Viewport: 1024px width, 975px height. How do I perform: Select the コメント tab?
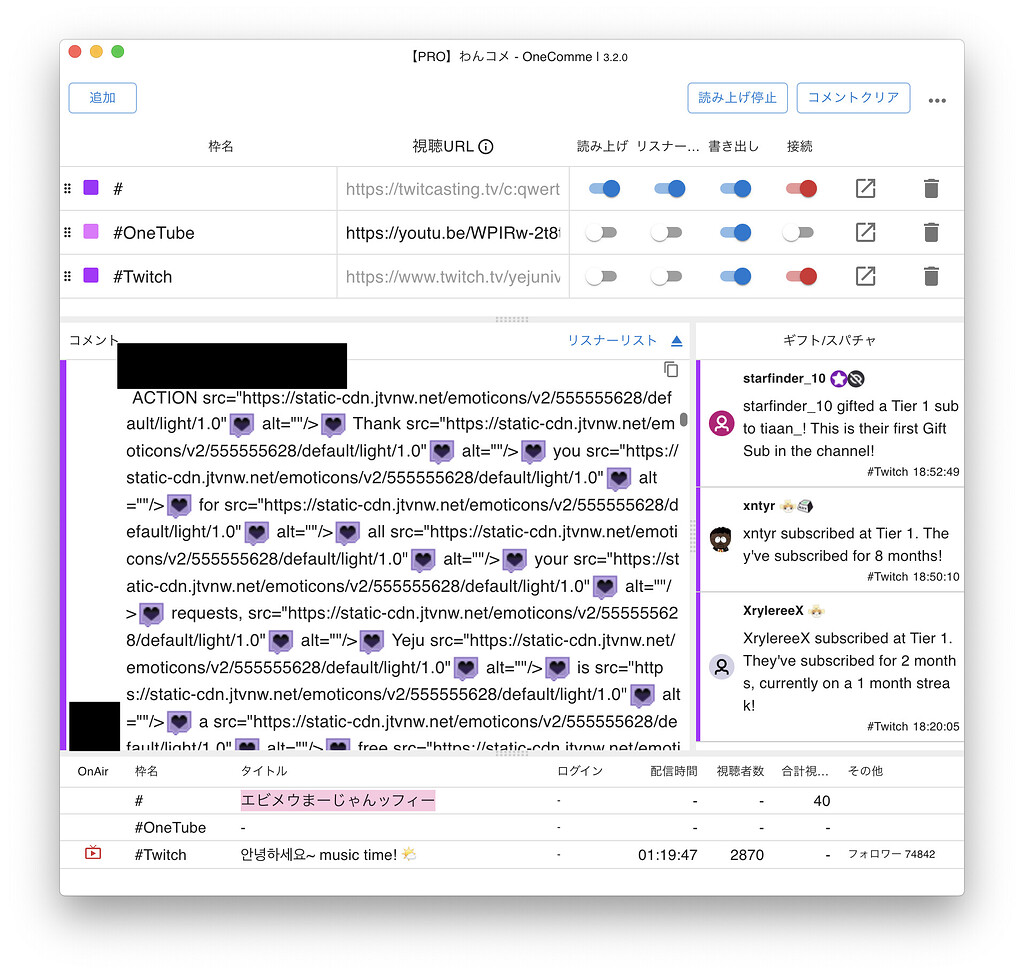(x=93, y=339)
